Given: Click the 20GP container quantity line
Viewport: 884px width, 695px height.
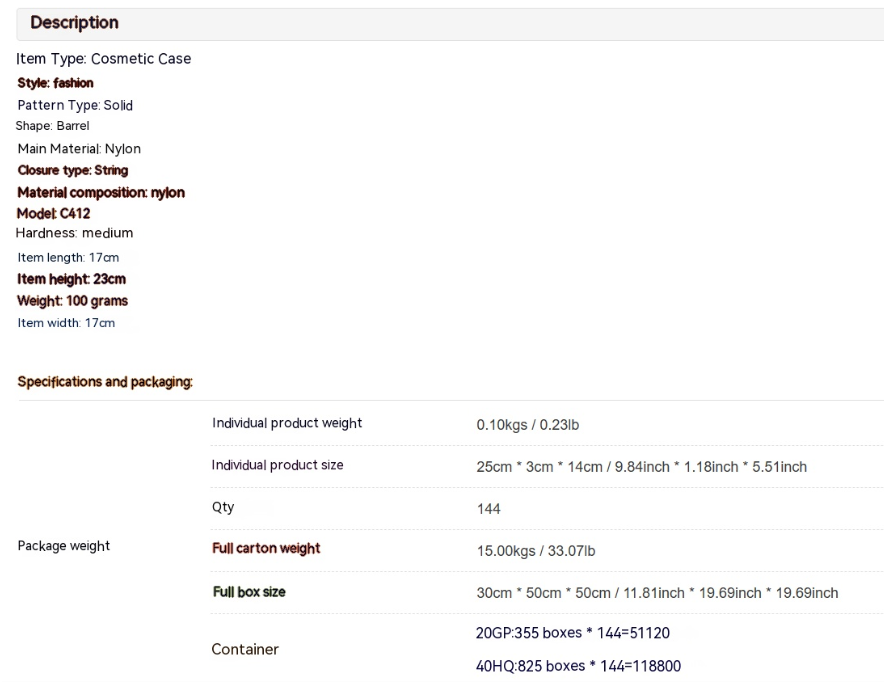Looking at the screenshot, I should coord(572,633).
